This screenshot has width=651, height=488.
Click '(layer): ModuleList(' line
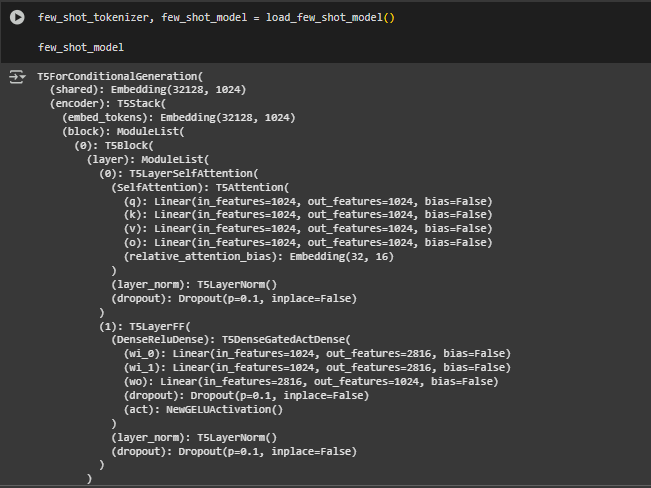[148, 159]
